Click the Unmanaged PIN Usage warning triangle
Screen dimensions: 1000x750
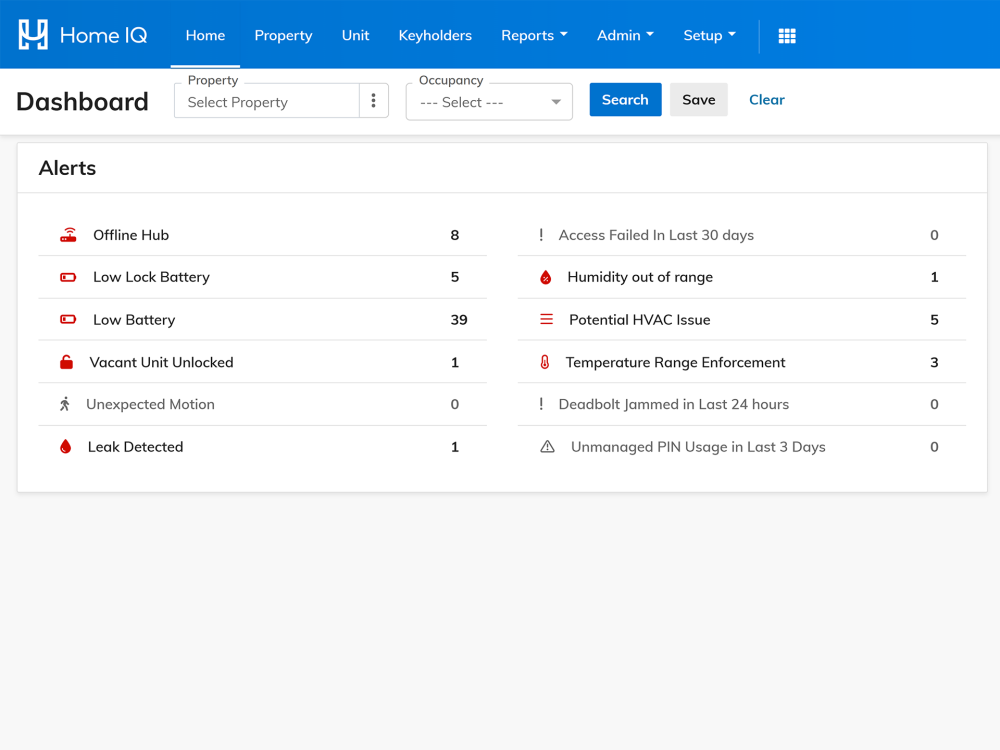pyautogui.click(x=547, y=446)
